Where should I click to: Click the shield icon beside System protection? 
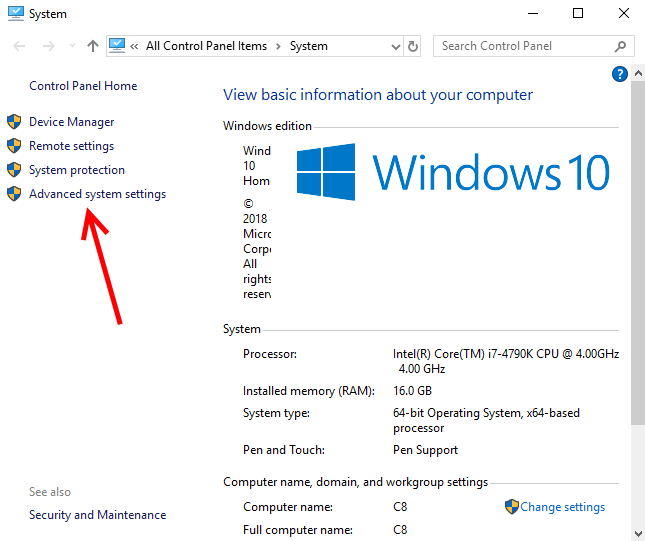[x=14, y=170]
